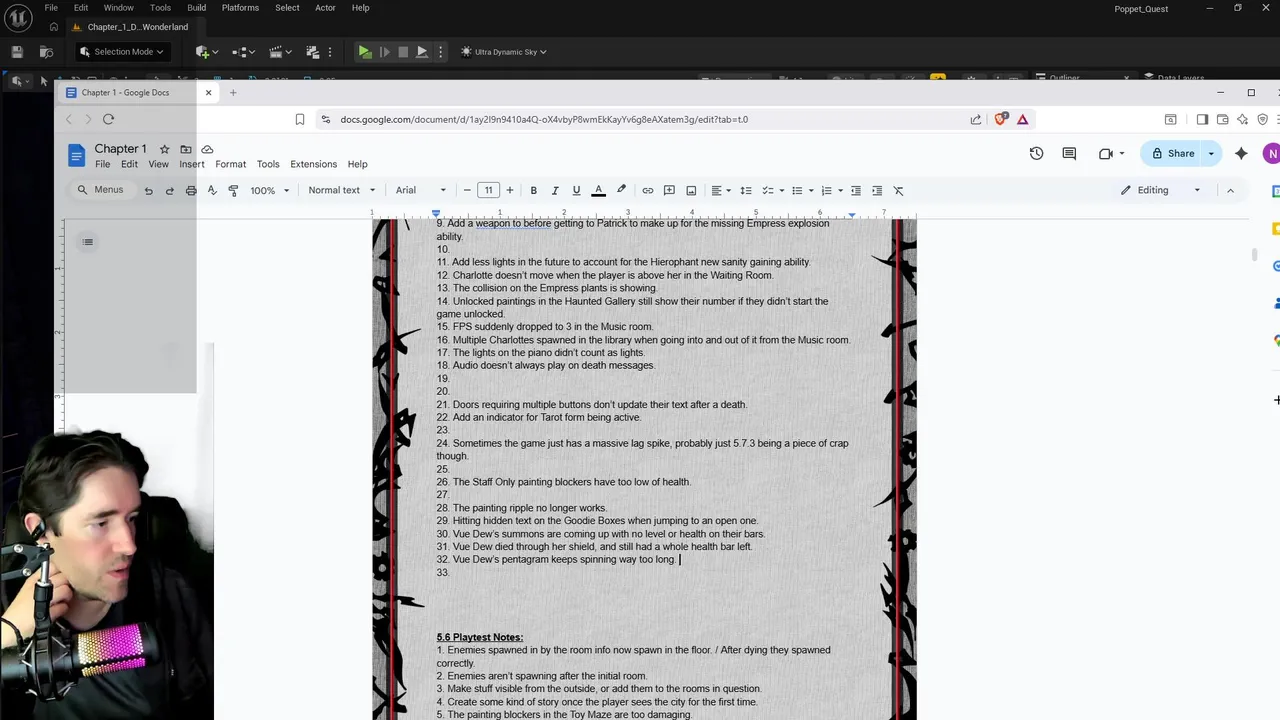Click the Unreal Editor Stop simulation button
This screenshot has height=720, width=1280.
(403, 52)
